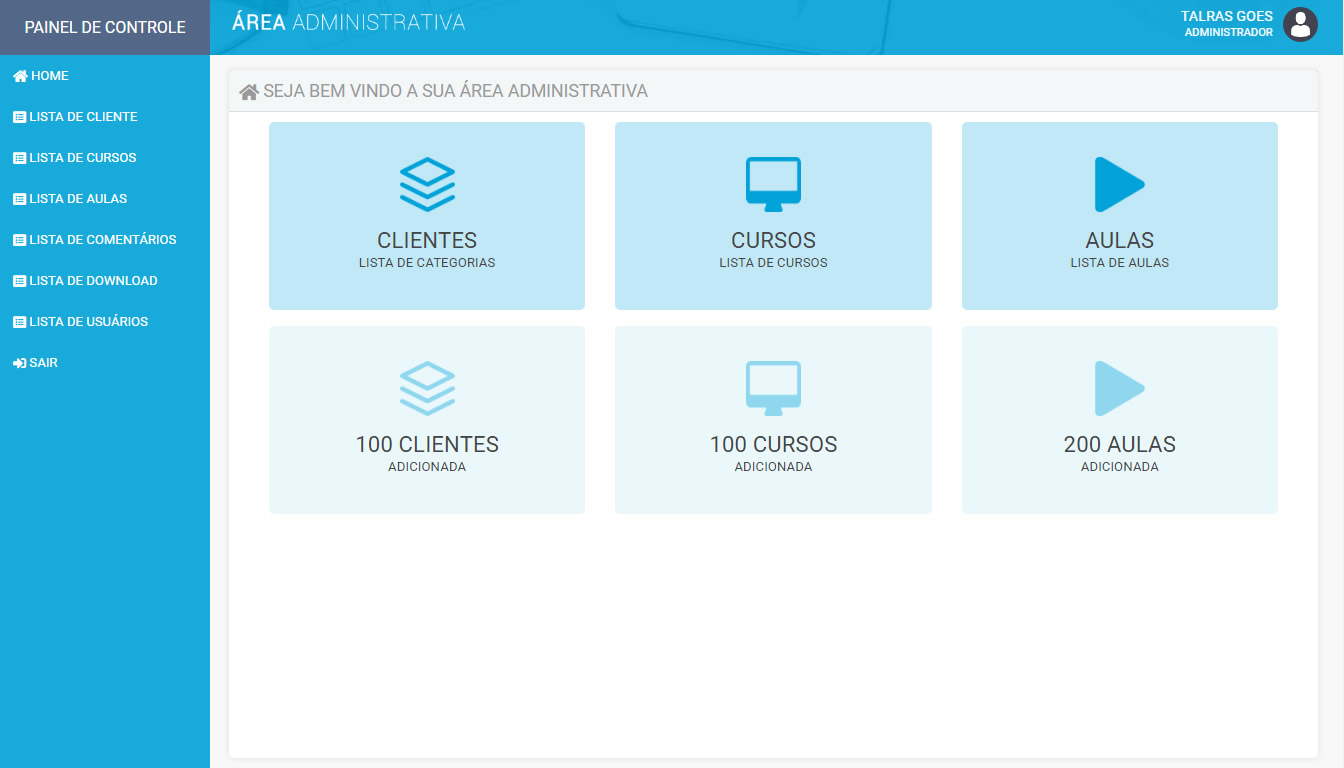Click the LISTA DE CATEGORIAS subtitle
The image size is (1344, 768).
[427, 263]
